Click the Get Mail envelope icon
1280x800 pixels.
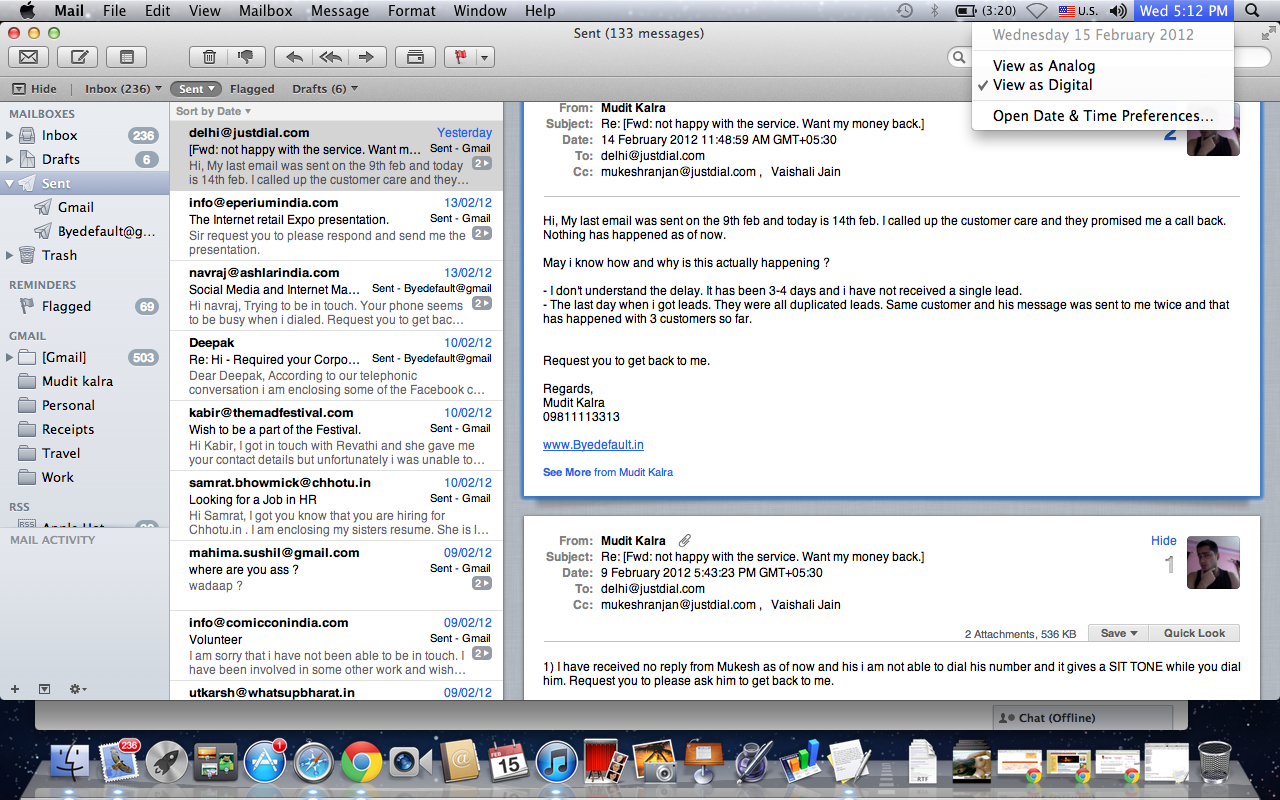point(28,57)
